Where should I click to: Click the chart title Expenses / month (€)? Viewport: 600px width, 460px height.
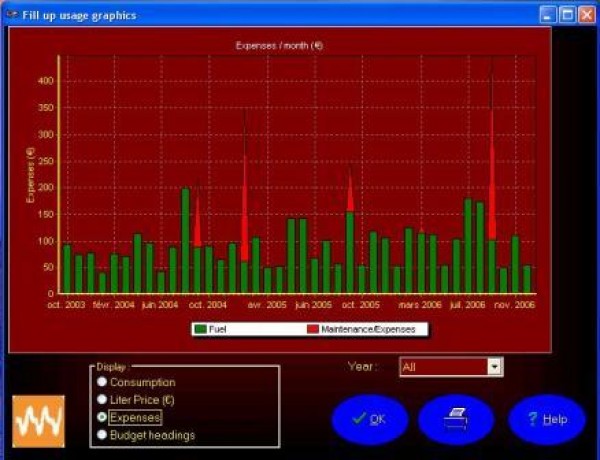click(279, 46)
